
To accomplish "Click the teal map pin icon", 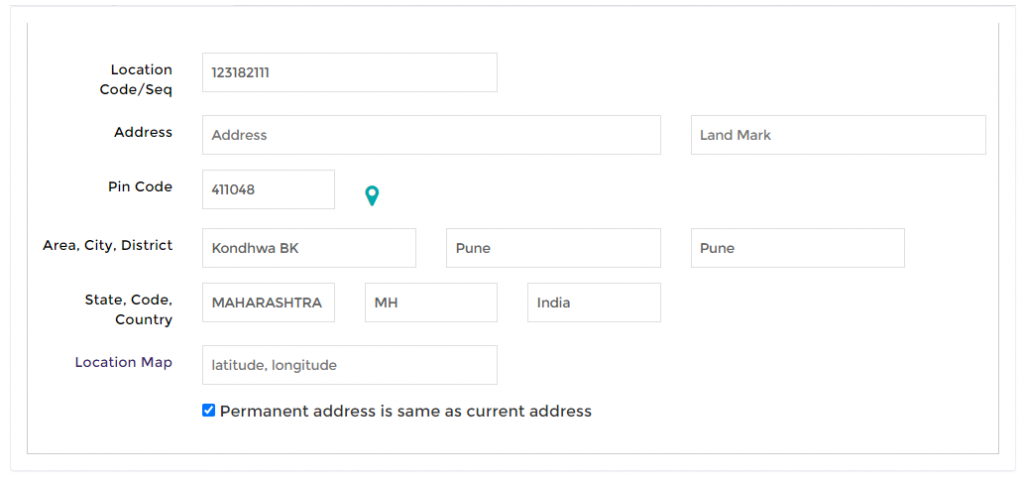I will pos(372,195).
